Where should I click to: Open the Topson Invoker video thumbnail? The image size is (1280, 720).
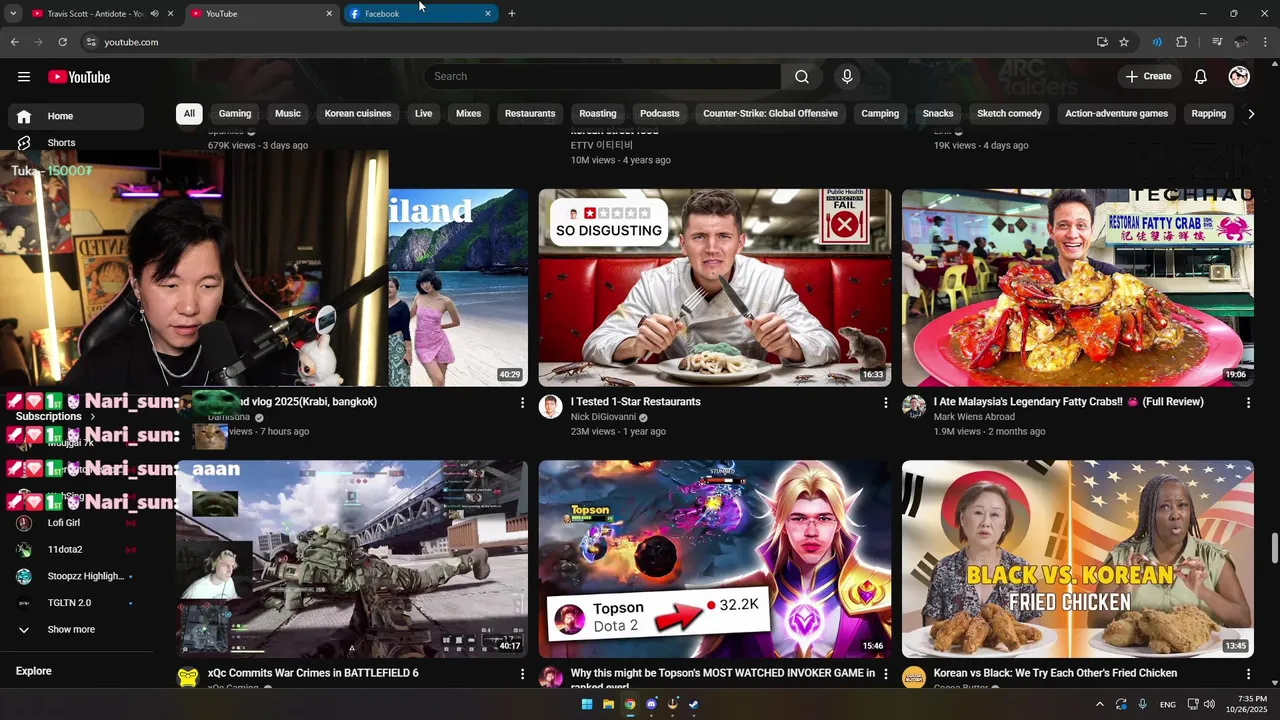(715, 559)
